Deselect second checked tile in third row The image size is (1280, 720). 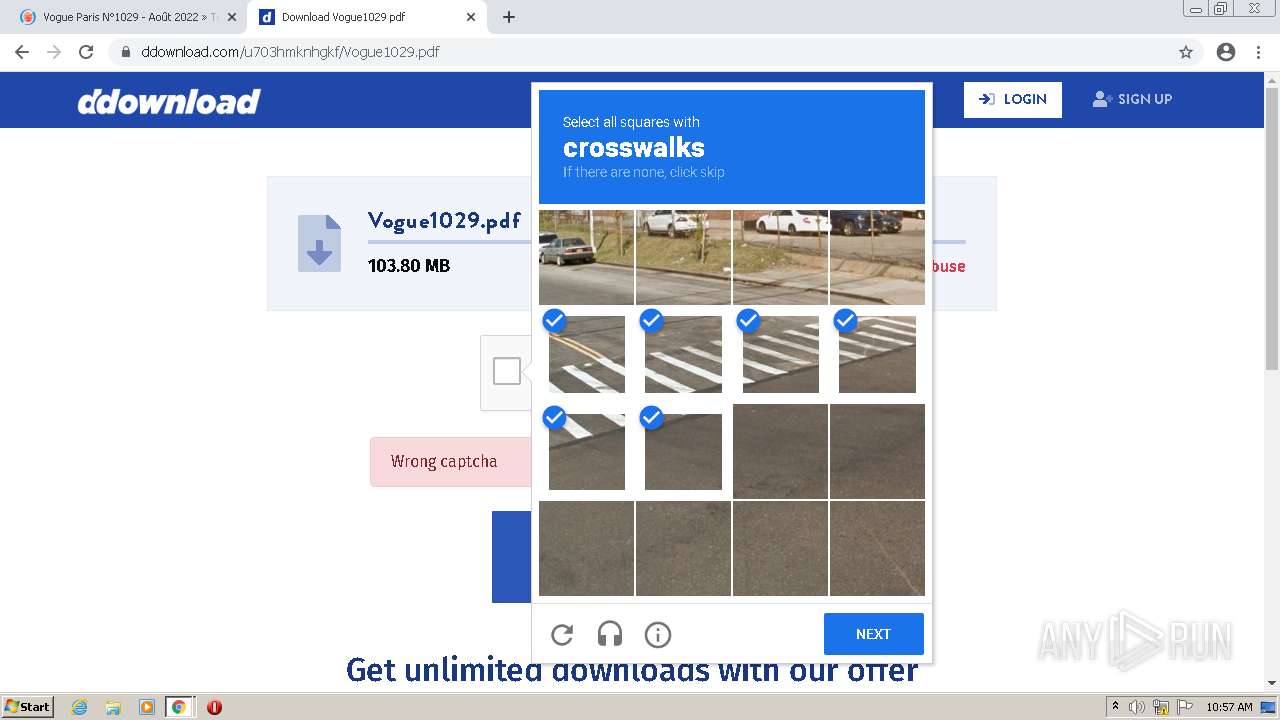(683, 451)
